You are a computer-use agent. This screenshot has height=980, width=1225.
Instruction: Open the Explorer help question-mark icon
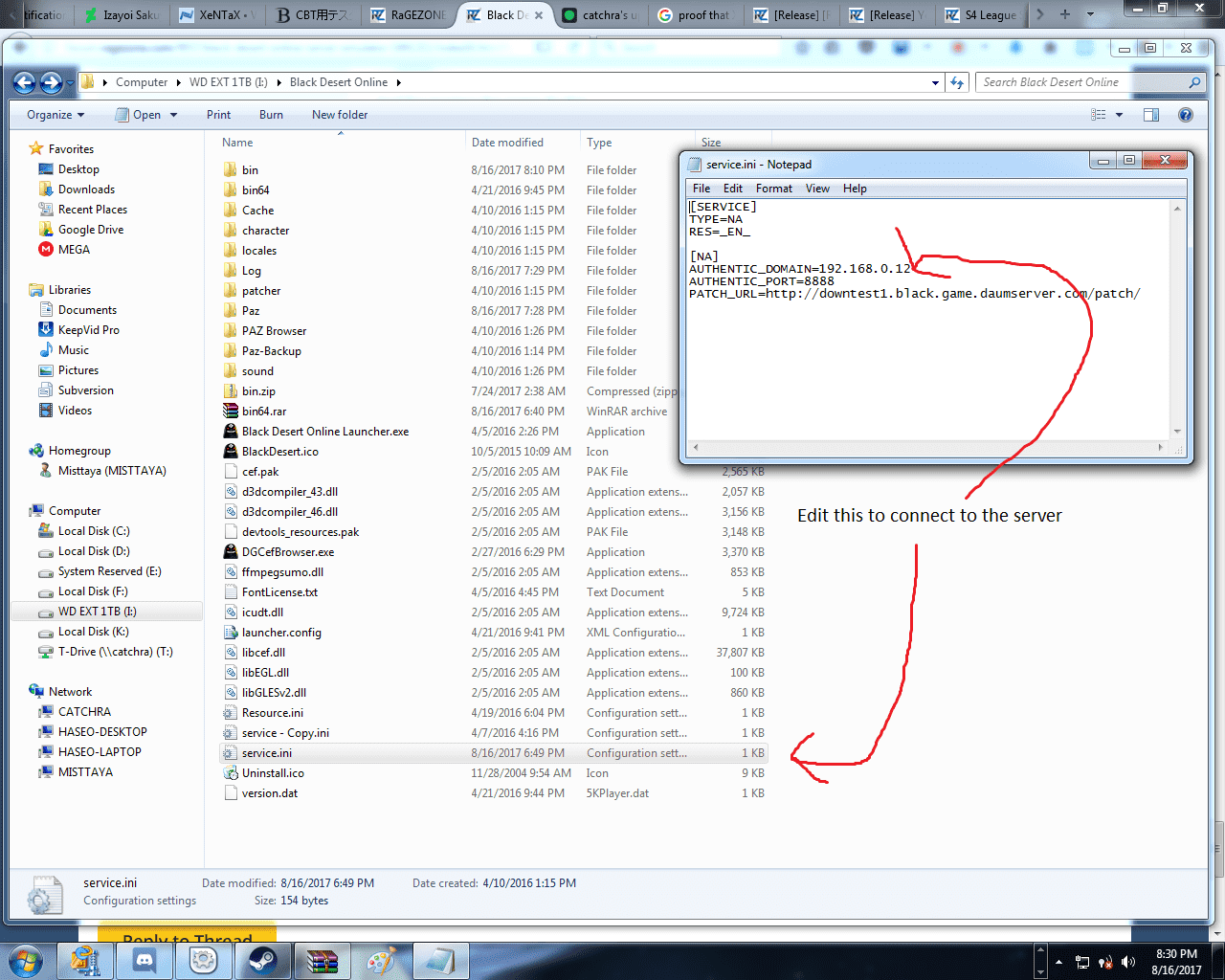tap(1186, 115)
